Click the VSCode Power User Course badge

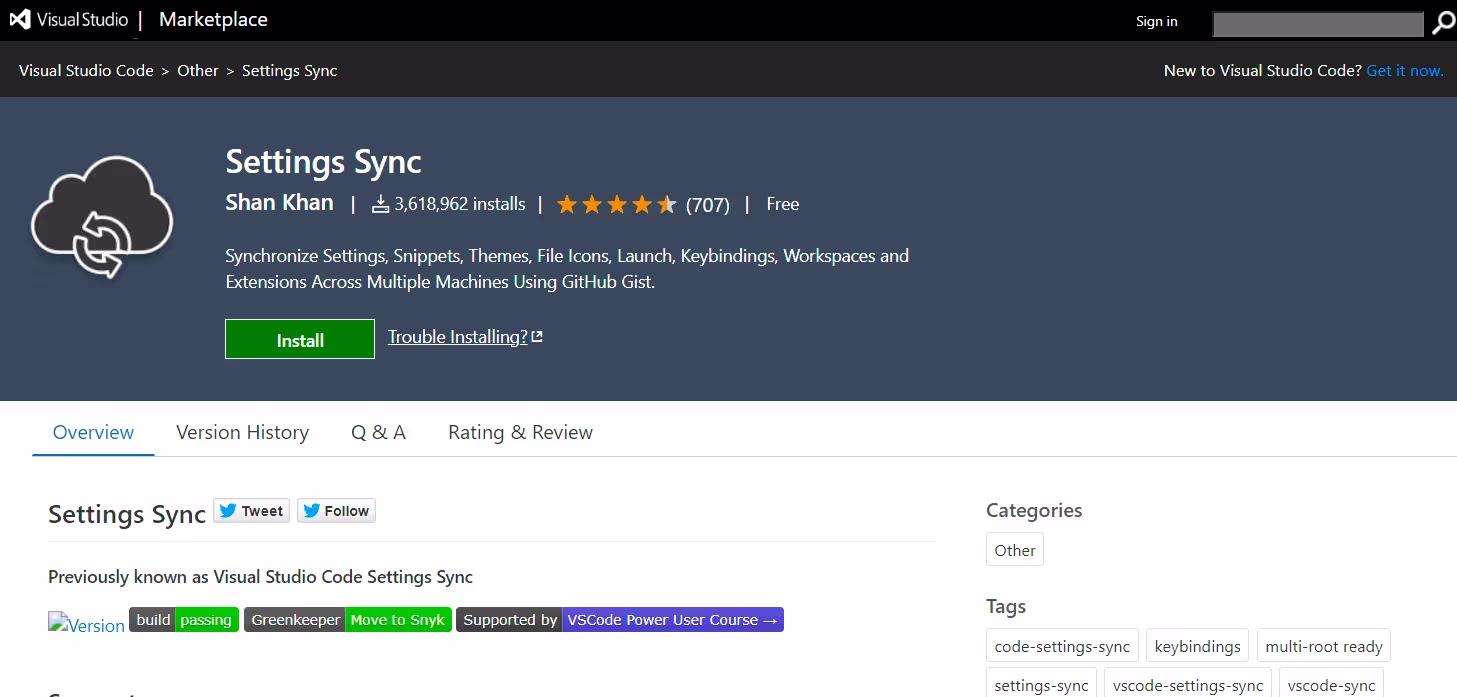(x=620, y=620)
